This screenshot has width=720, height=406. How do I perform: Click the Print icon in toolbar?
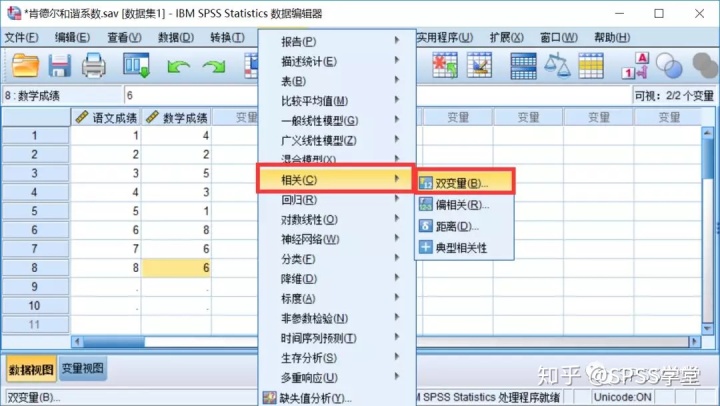[x=94, y=65]
